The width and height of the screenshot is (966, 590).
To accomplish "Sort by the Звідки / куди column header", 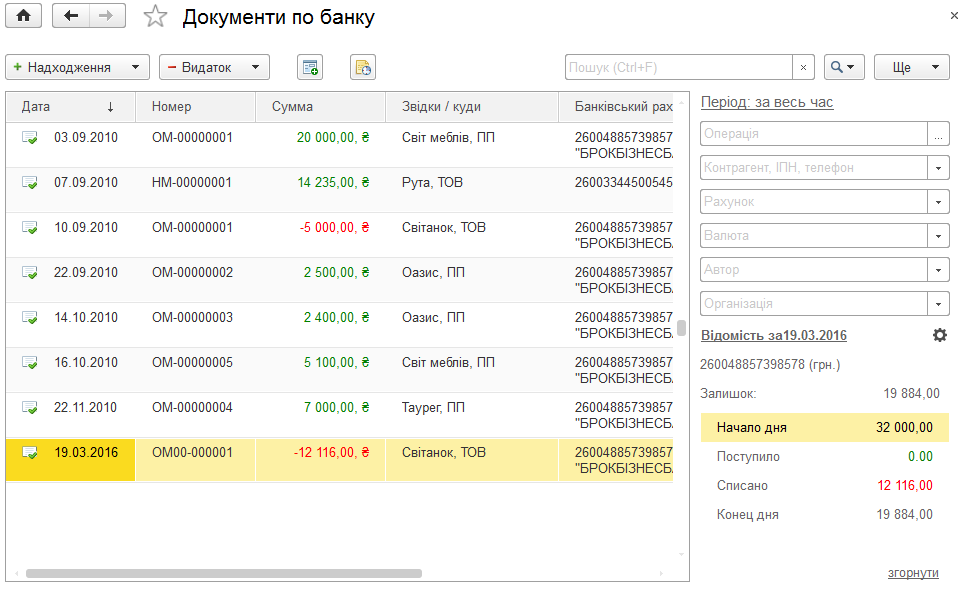I will pos(472,107).
